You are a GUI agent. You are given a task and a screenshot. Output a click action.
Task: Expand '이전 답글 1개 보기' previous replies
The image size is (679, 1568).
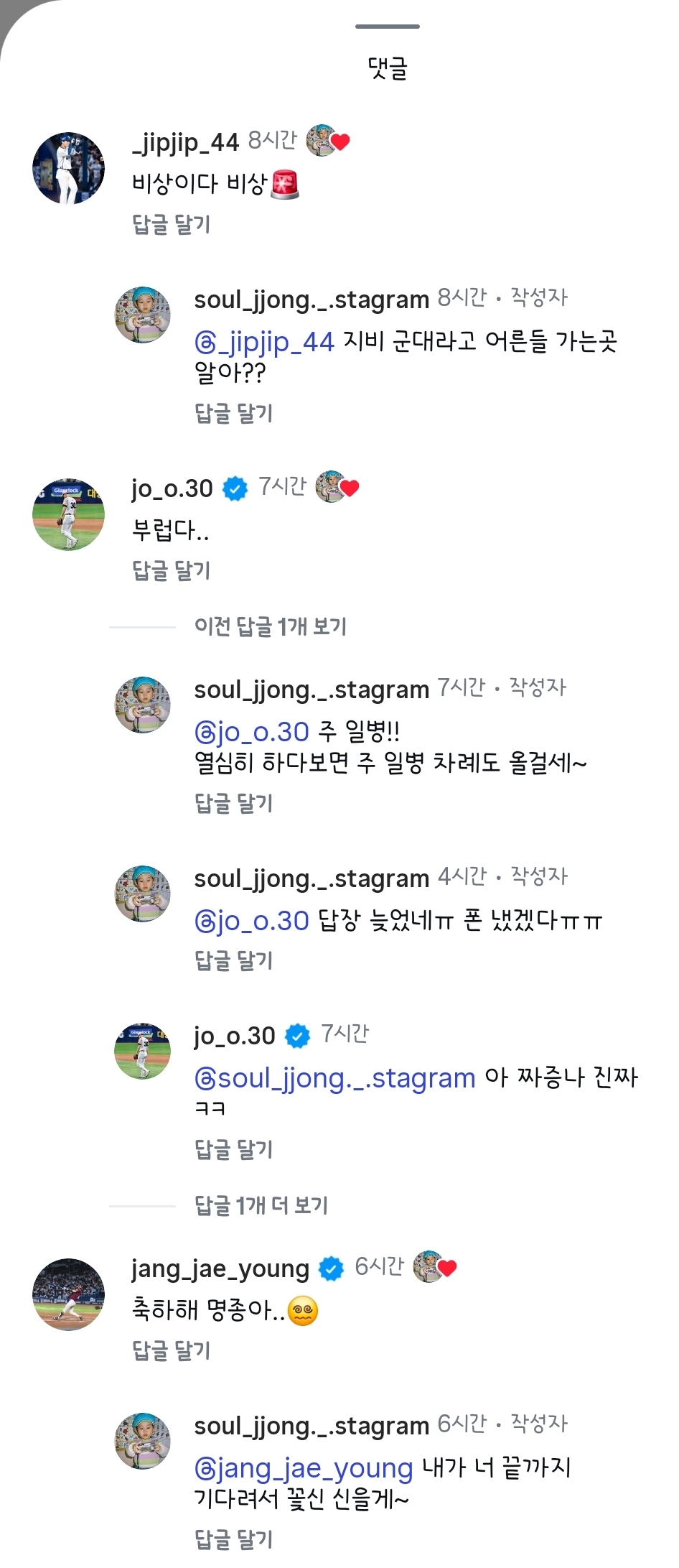pos(270,627)
